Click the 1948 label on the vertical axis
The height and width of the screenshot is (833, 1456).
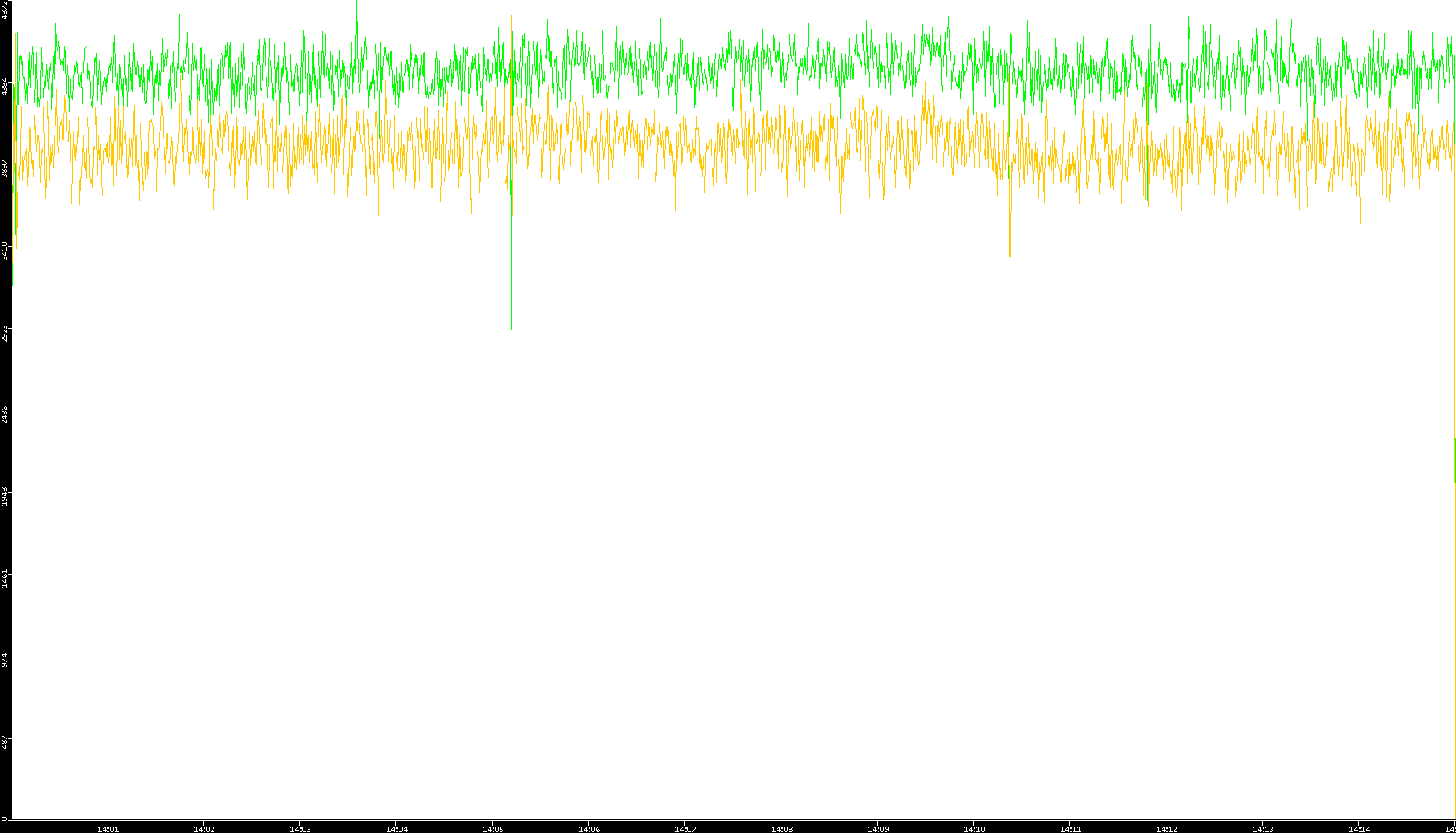(5, 496)
